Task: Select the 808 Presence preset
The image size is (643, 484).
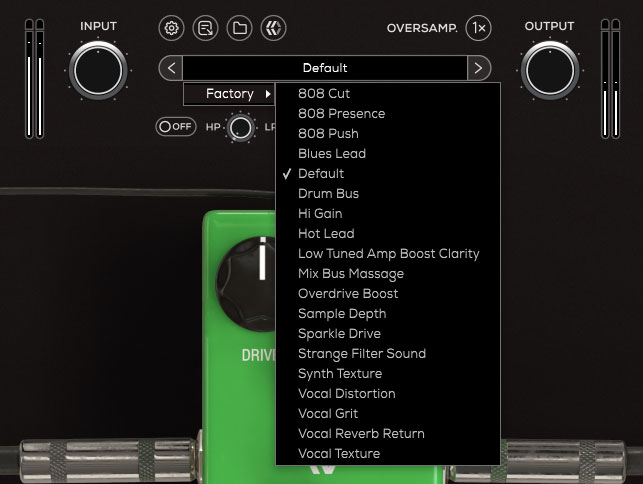Action: click(x=388, y=114)
